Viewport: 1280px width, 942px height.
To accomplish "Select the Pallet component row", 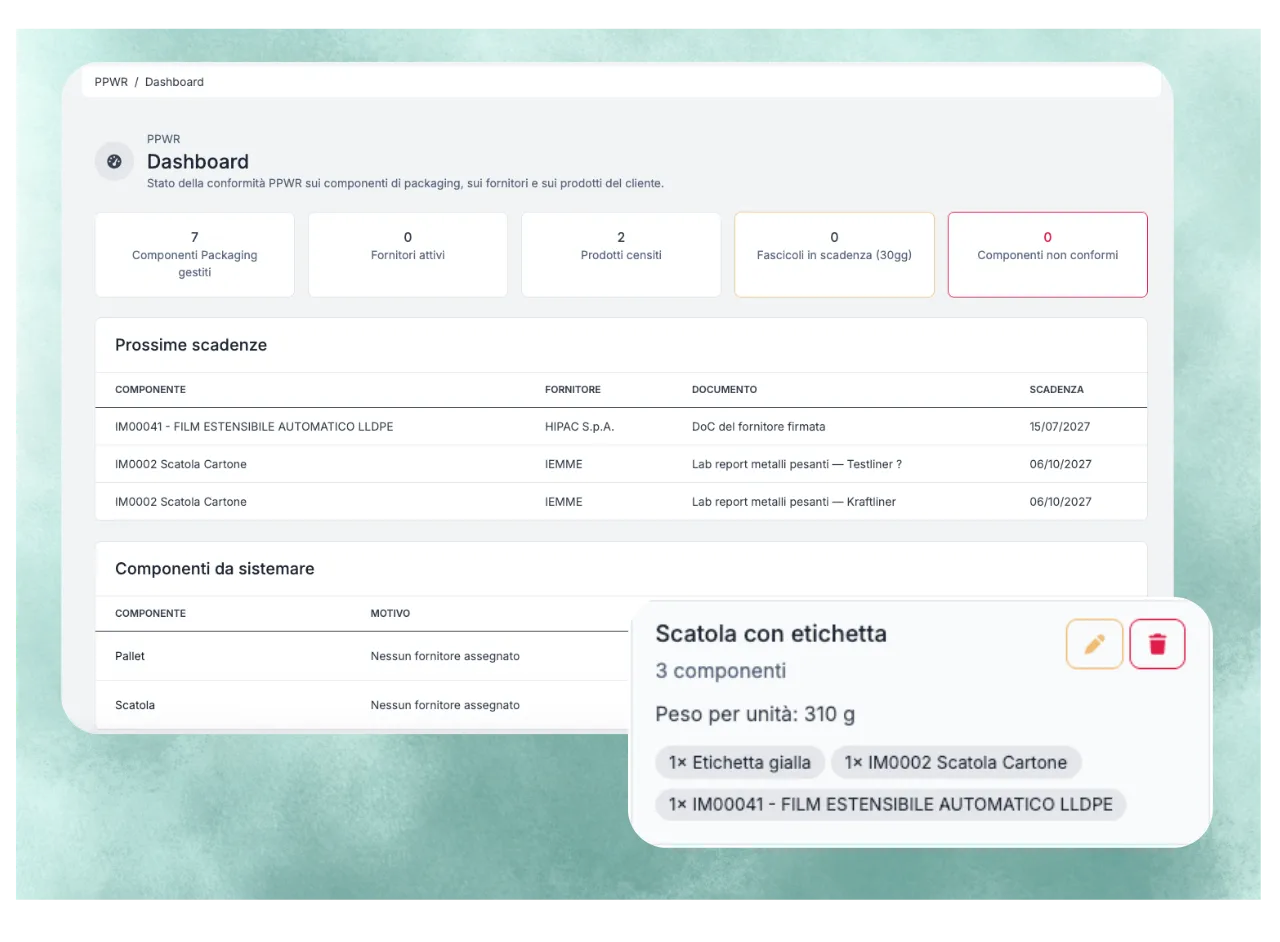I will pos(362,656).
